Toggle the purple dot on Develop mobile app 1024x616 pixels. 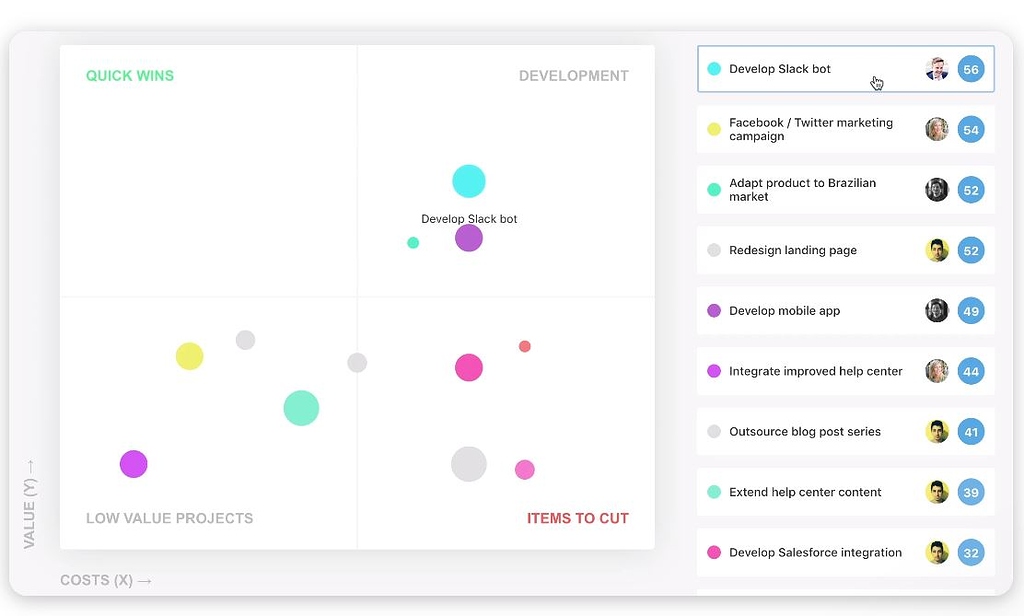[x=712, y=310]
